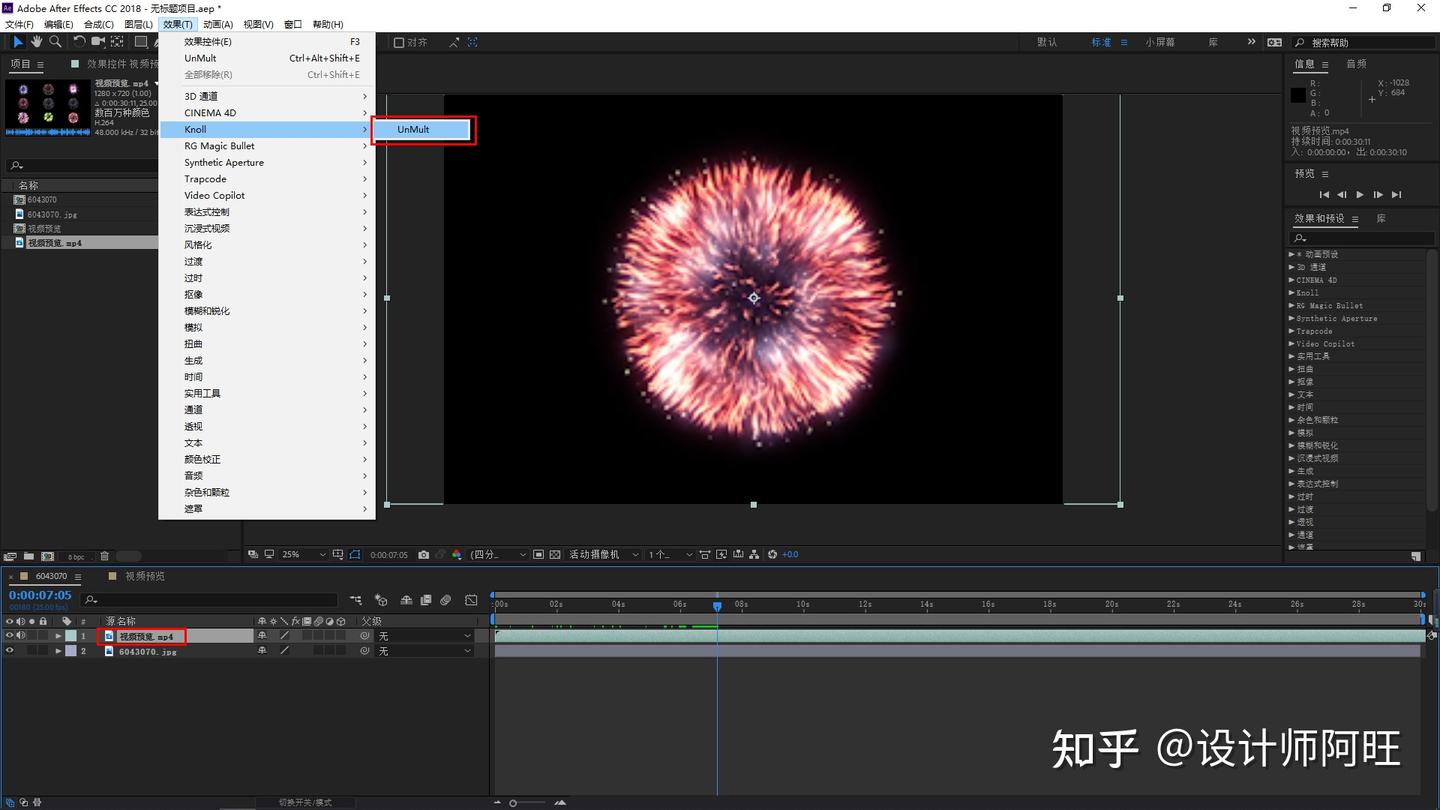Image resolution: width=1440 pixels, height=810 pixels.
Task: Hide the 6043070.jpg layer visibility eye
Action: [10, 650]
